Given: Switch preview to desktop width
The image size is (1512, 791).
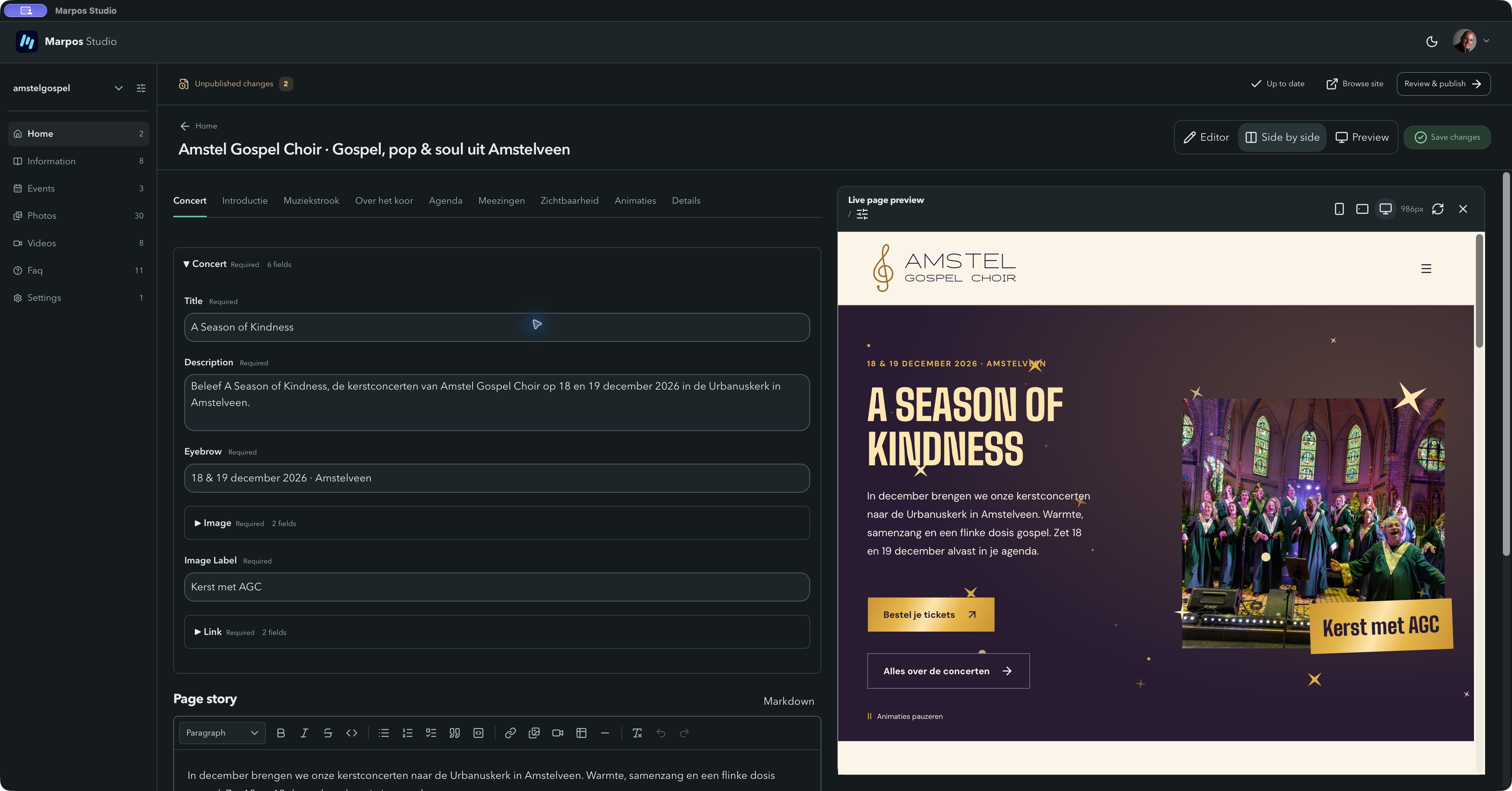Looking at the screenshot, I should click(1385, 209).
